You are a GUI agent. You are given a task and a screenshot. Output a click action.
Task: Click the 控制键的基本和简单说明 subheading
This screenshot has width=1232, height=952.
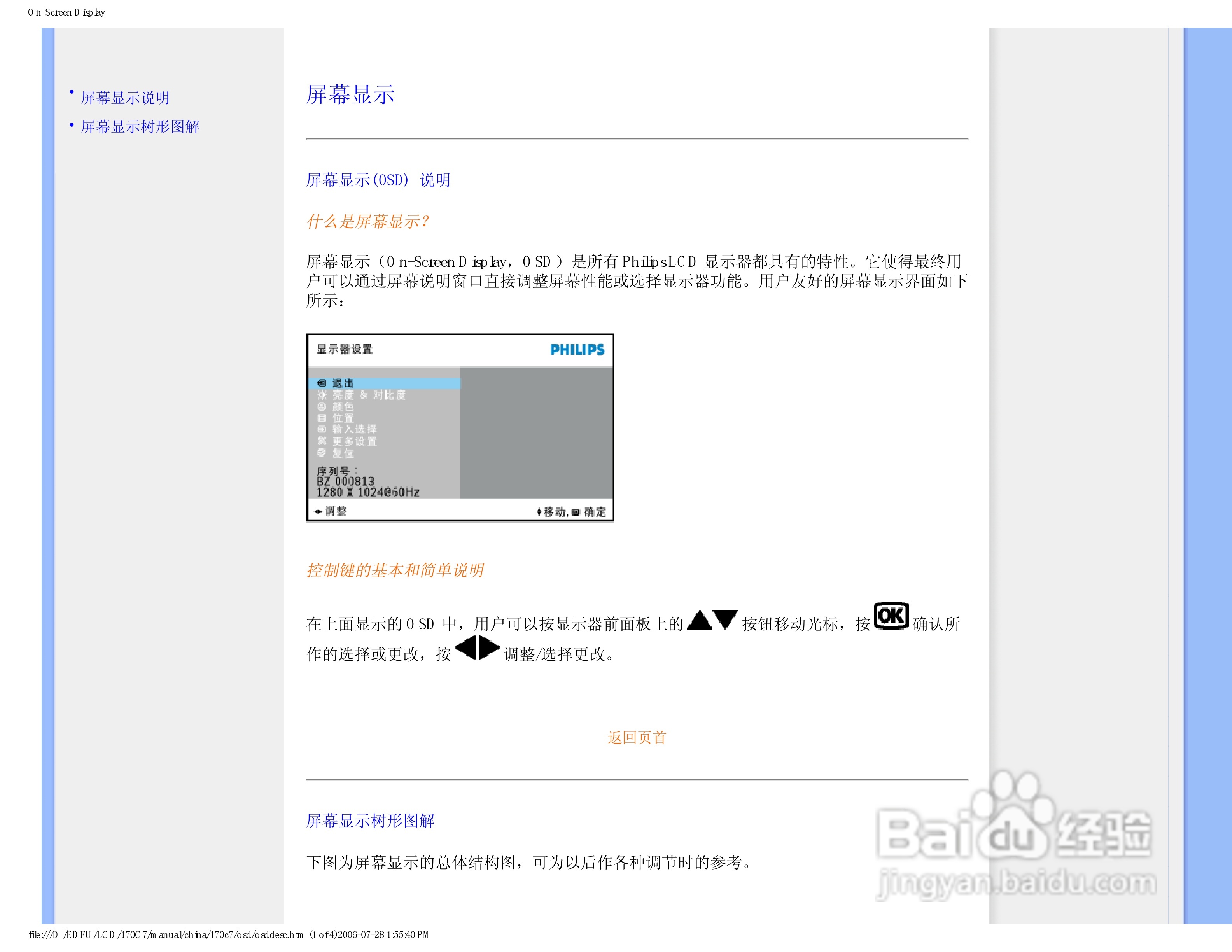click(395, 570)
